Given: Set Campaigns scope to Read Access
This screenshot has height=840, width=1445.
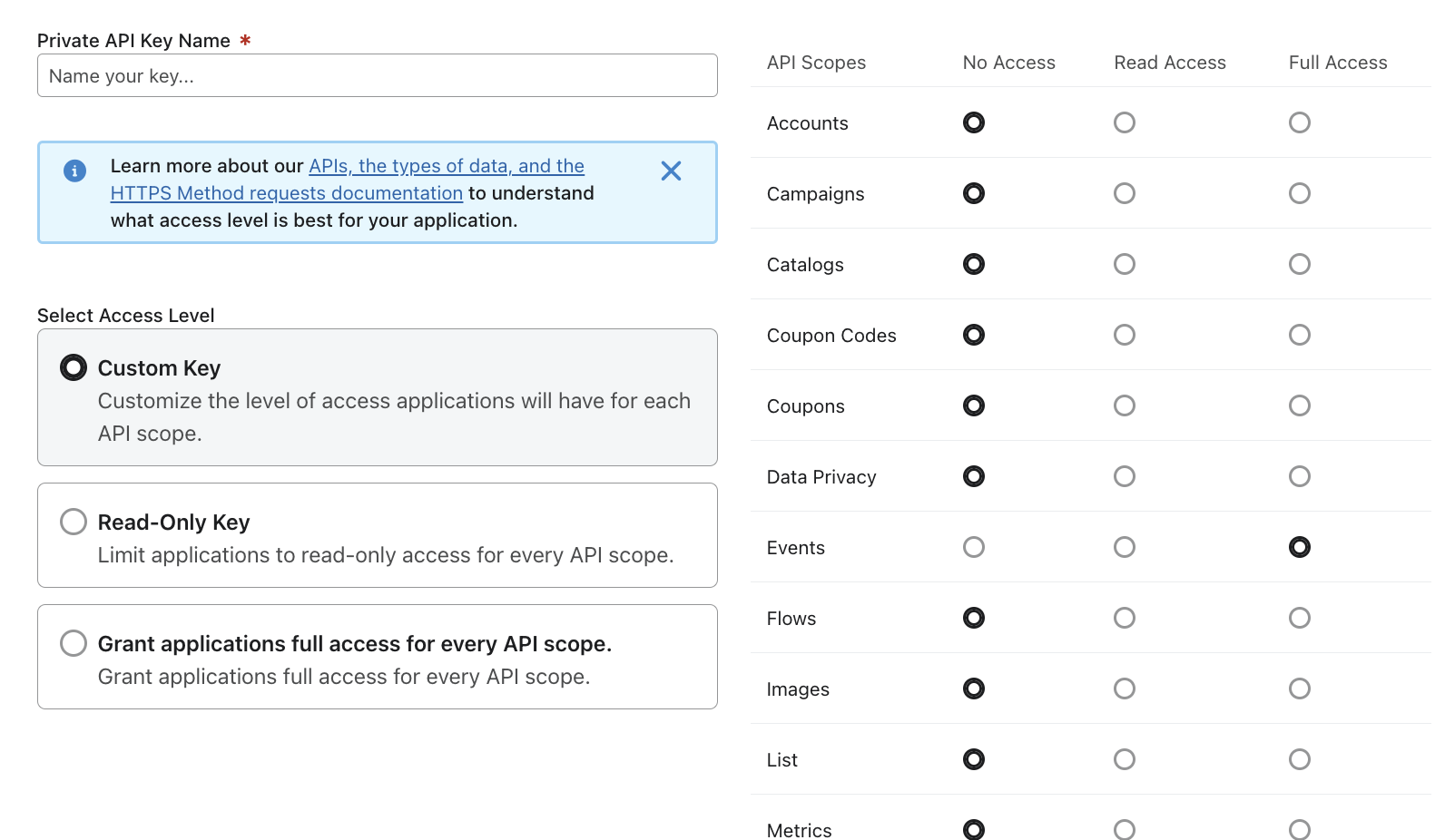Looking at the screenshot, I should click(1125, 193).
